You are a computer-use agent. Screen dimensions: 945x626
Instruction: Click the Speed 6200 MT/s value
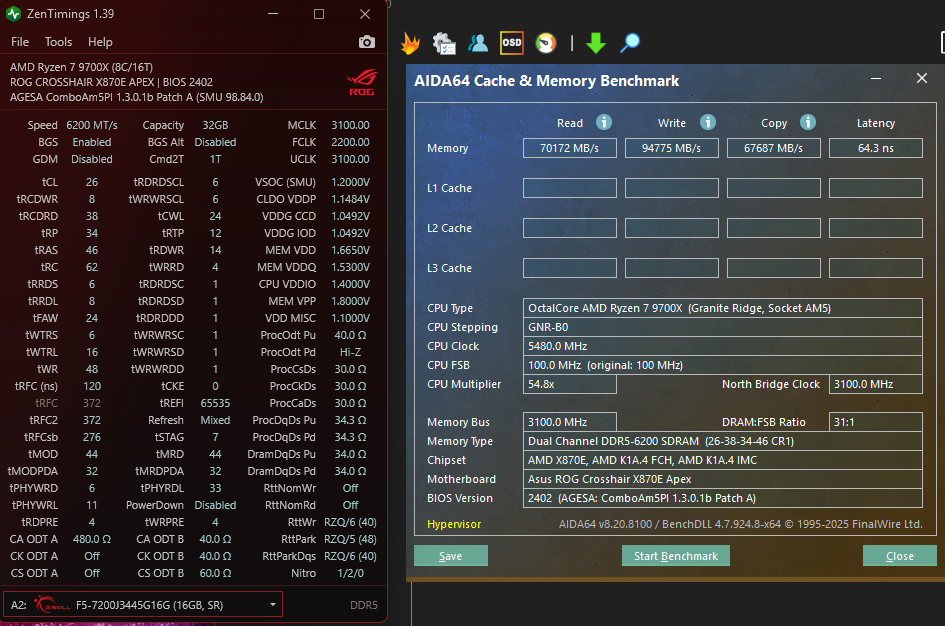pyautogui.click(x=92, y=125)
